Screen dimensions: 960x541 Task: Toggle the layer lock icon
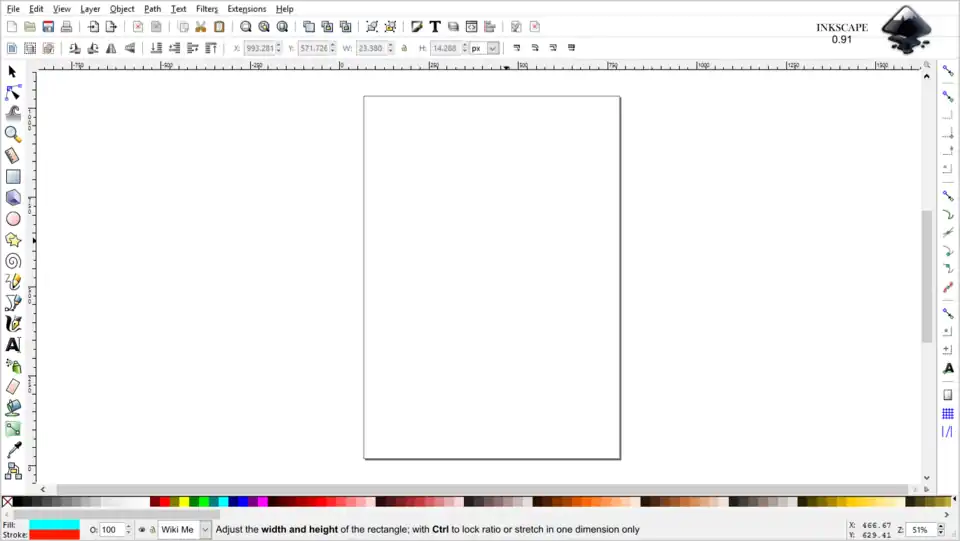[152, 530]
